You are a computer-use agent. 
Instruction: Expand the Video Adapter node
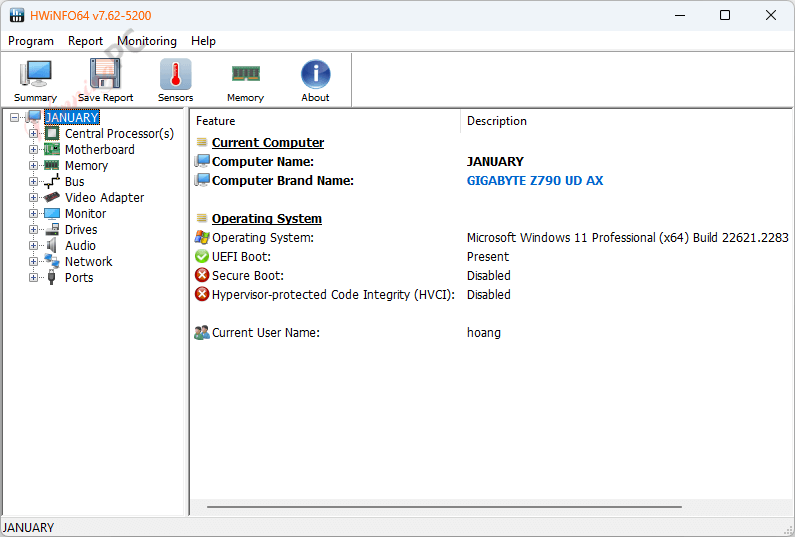[34, 197]
